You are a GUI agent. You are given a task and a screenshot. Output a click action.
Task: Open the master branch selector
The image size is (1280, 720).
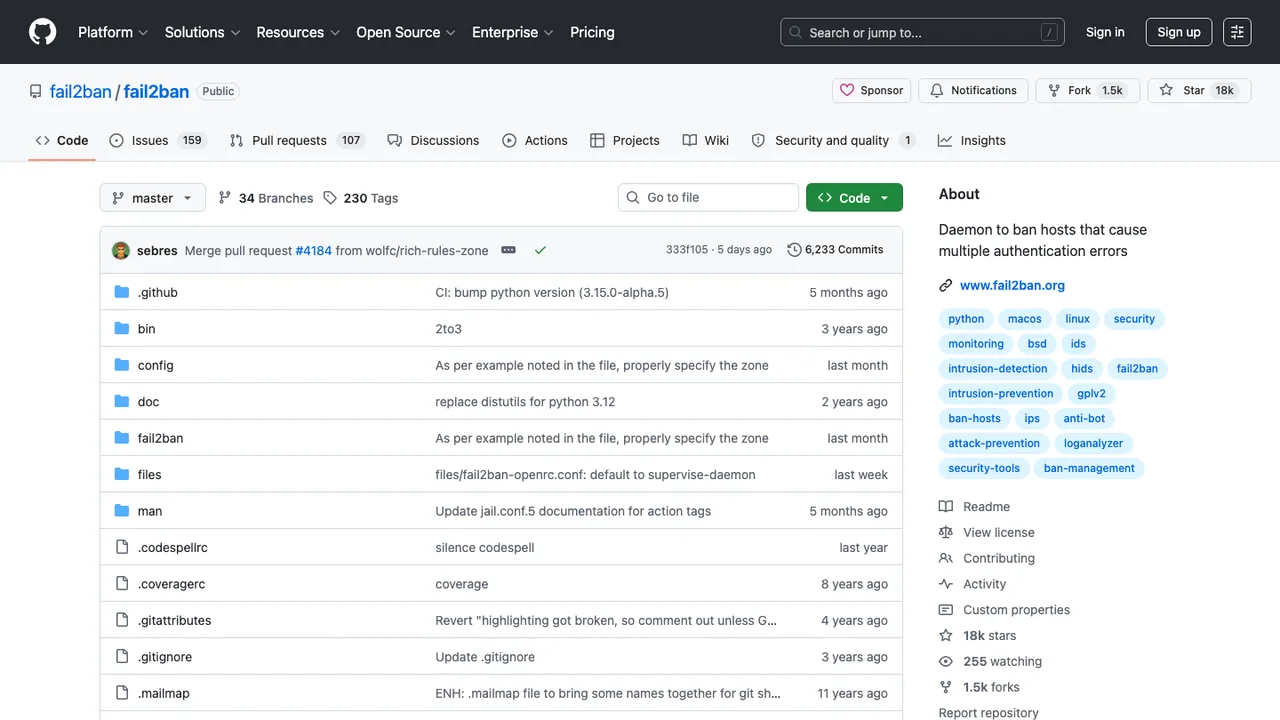click(153, 198)
